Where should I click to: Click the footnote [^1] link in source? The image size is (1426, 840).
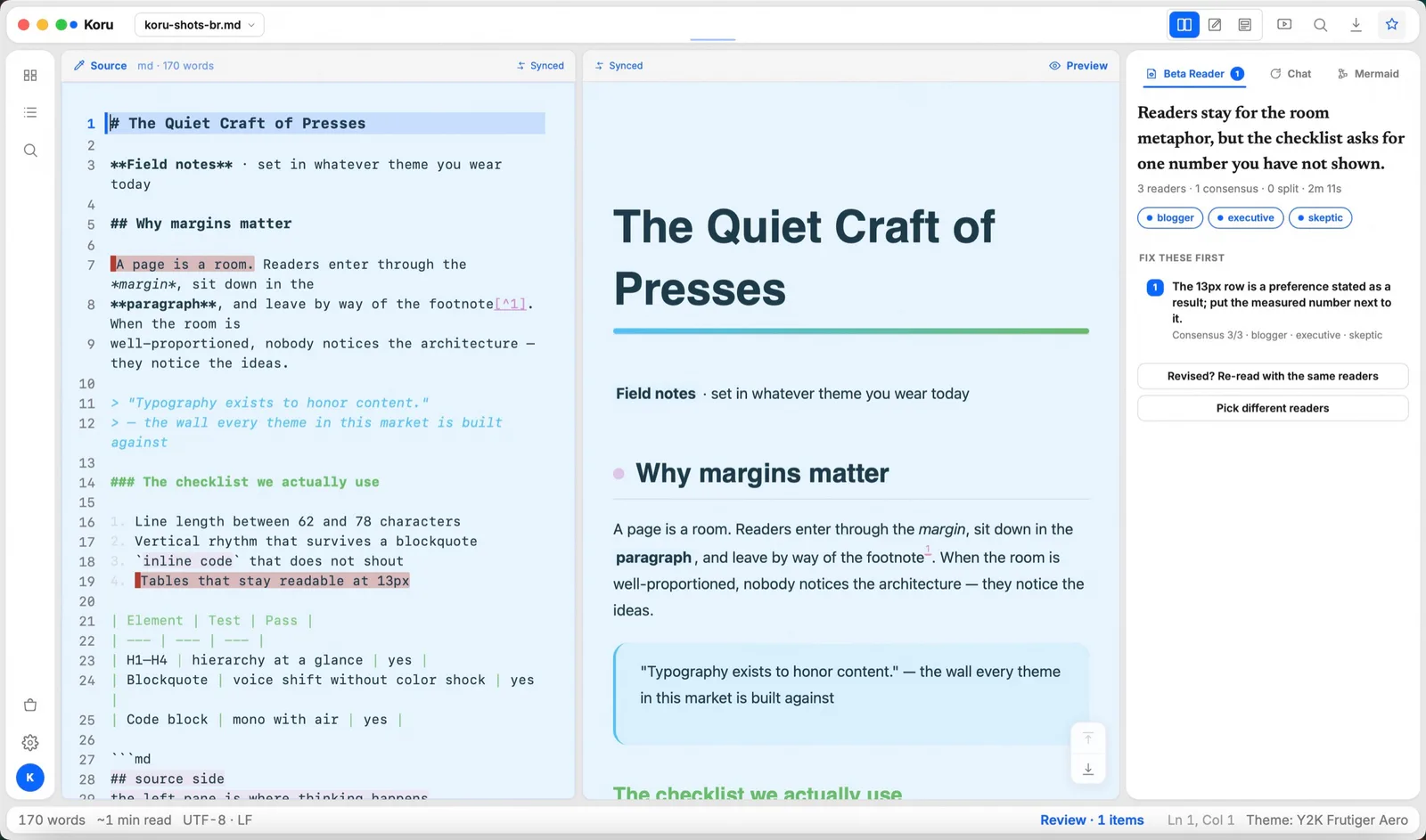point(511,305)
